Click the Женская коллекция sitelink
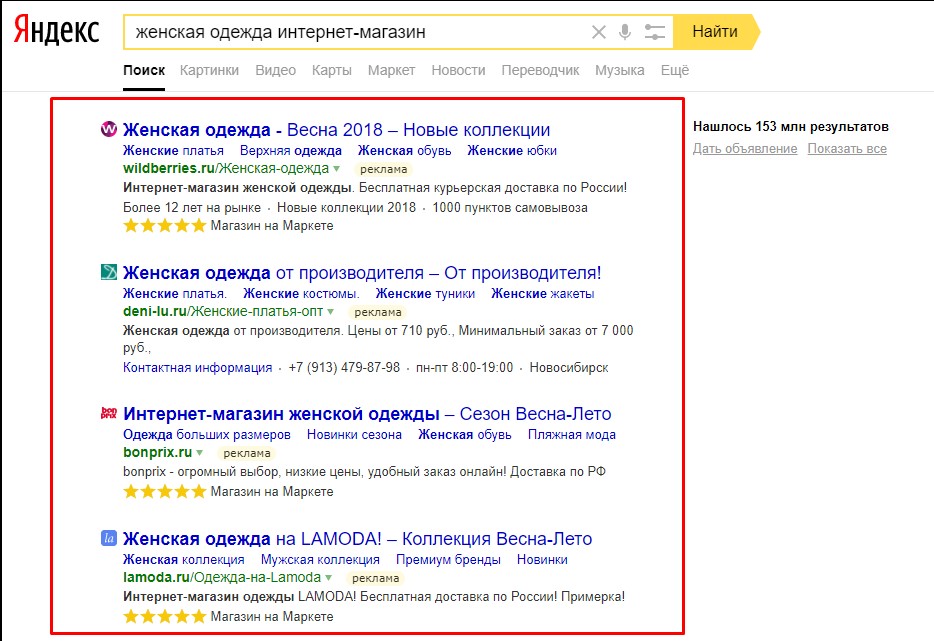 [x=183, y=560]
